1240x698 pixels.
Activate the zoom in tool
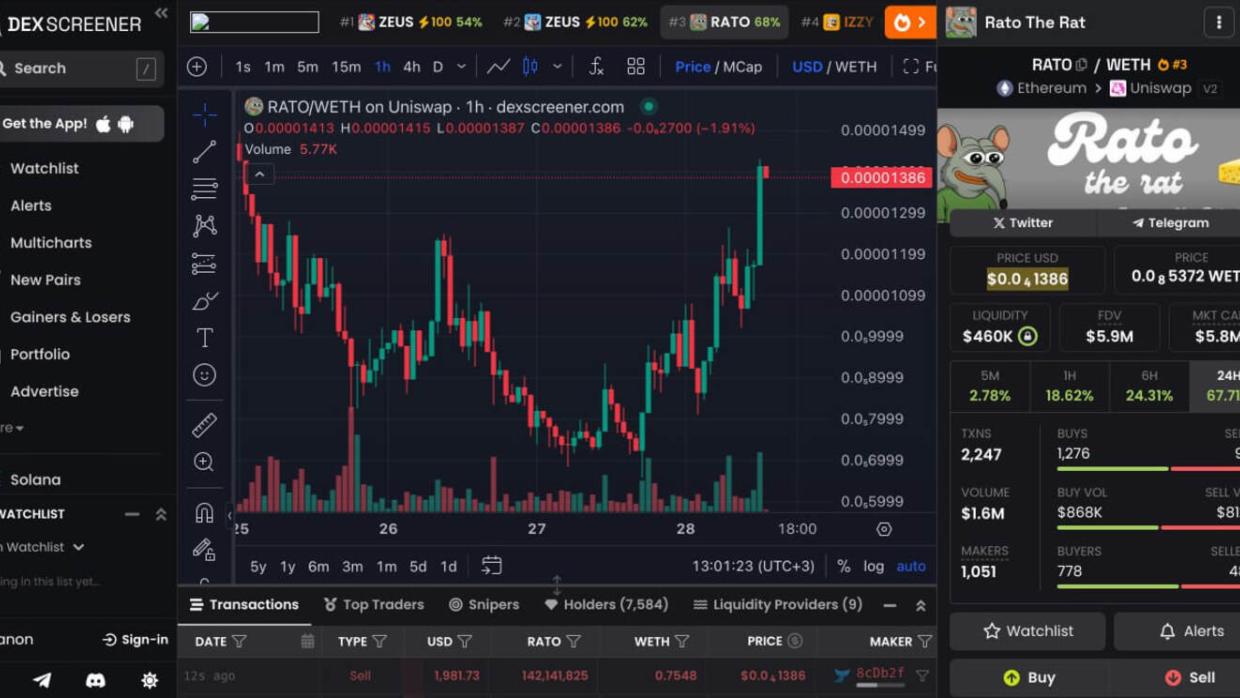point(204,462)
